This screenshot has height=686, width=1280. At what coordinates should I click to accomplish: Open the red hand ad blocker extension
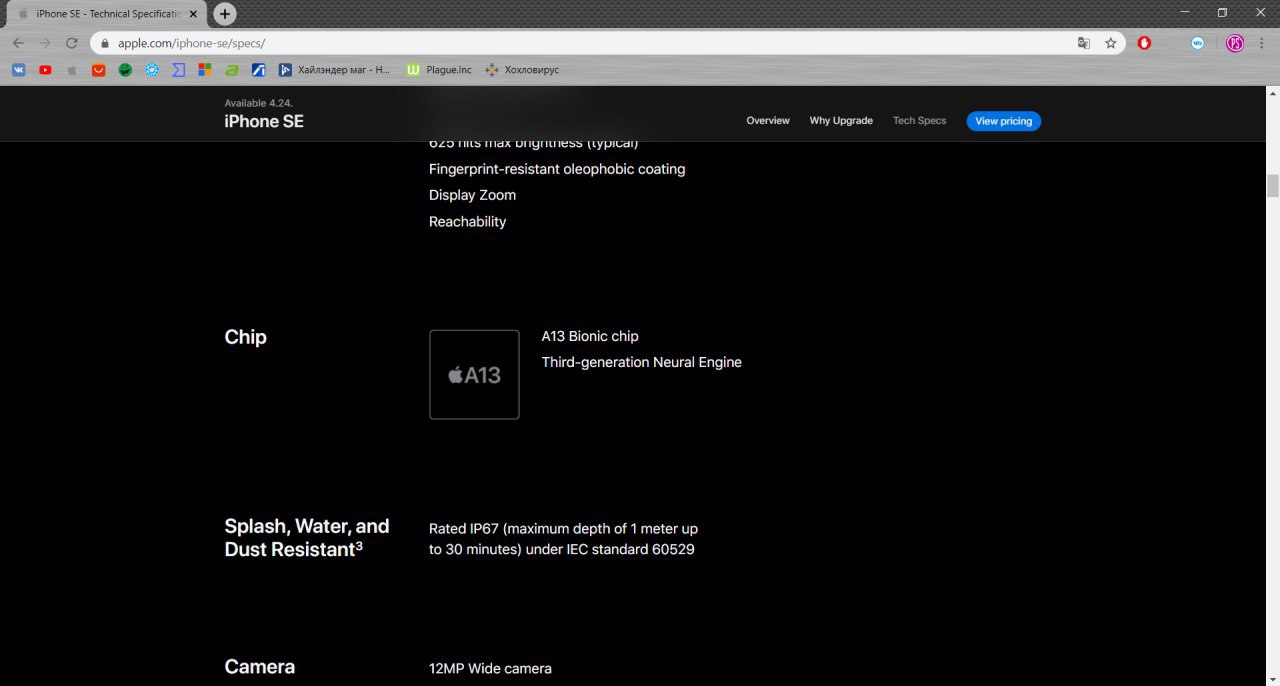tap(1144, 43)
